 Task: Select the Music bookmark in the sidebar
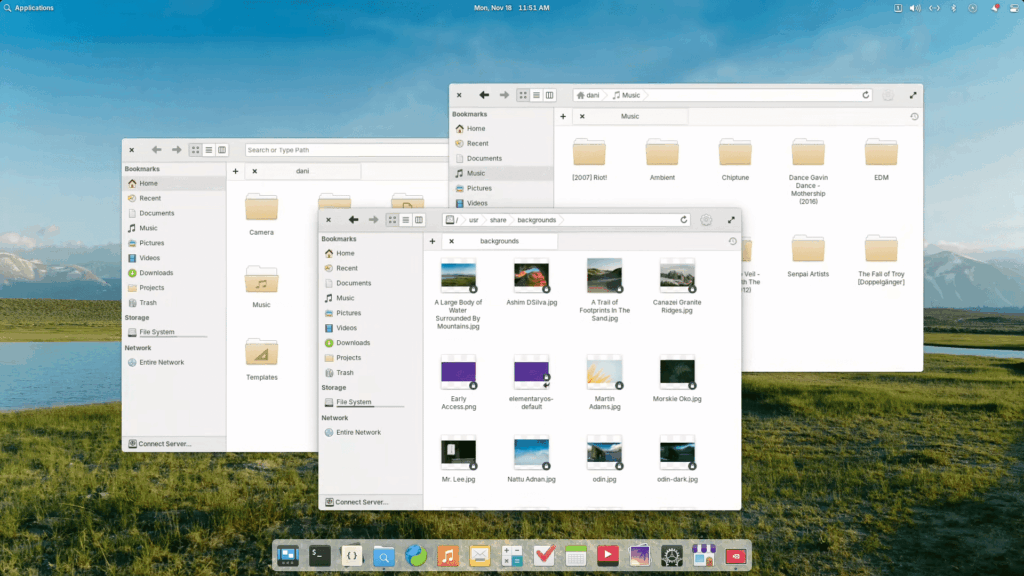[x=475, y=172]
